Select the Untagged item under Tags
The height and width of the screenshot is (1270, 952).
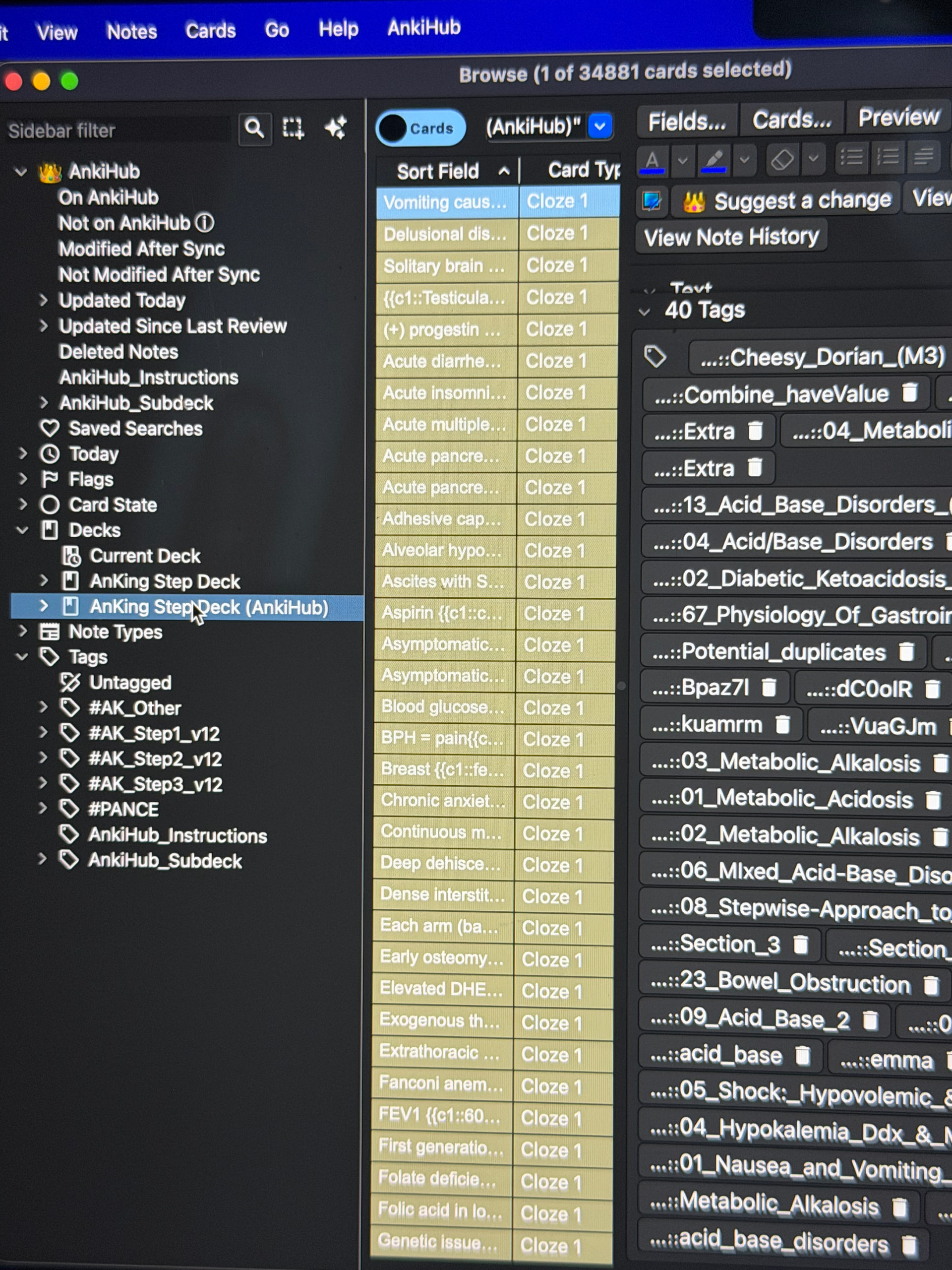point(130,682)
